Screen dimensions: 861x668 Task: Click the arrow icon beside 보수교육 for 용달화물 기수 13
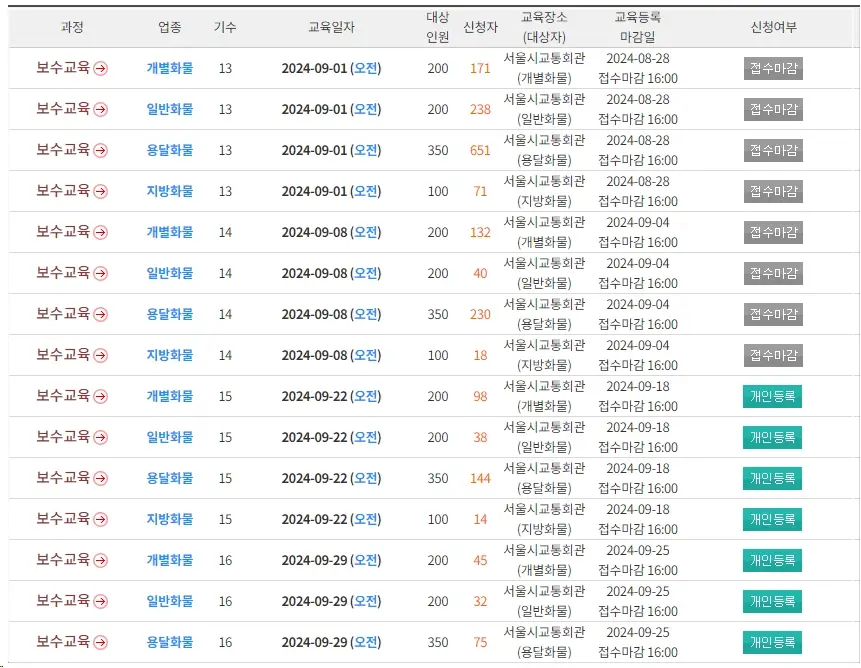[101, 151]
